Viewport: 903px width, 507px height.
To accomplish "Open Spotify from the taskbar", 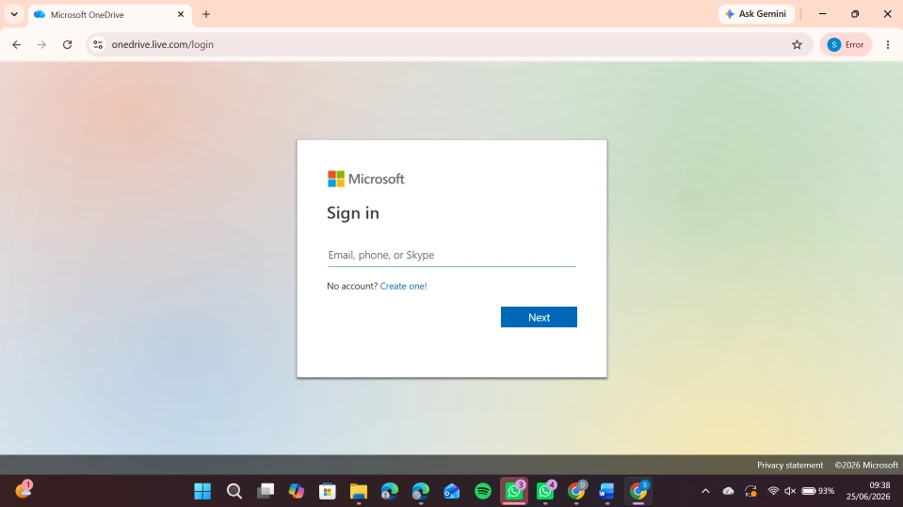I will tap(483, 491).
